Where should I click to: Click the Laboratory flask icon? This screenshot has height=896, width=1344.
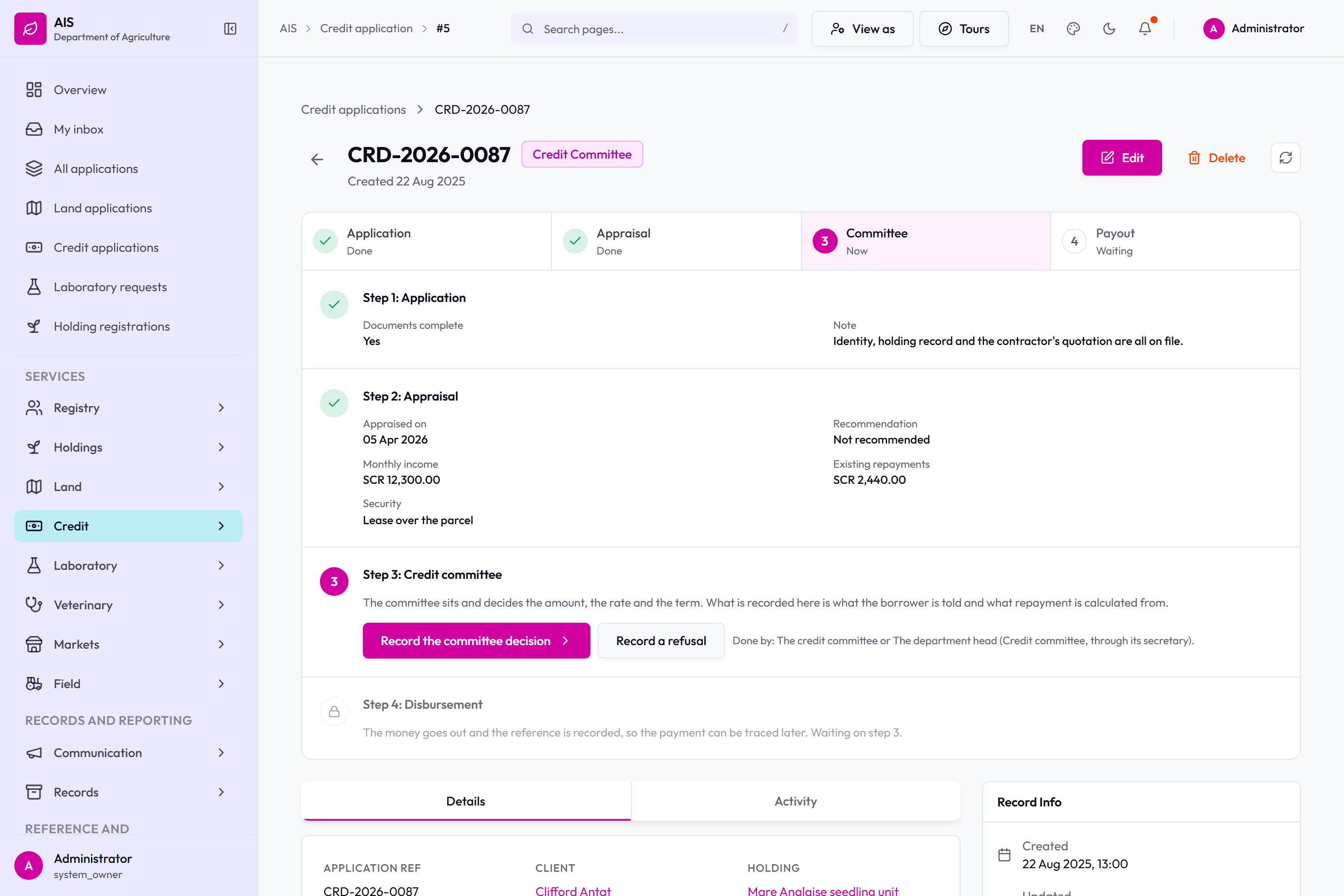point(34,566)
